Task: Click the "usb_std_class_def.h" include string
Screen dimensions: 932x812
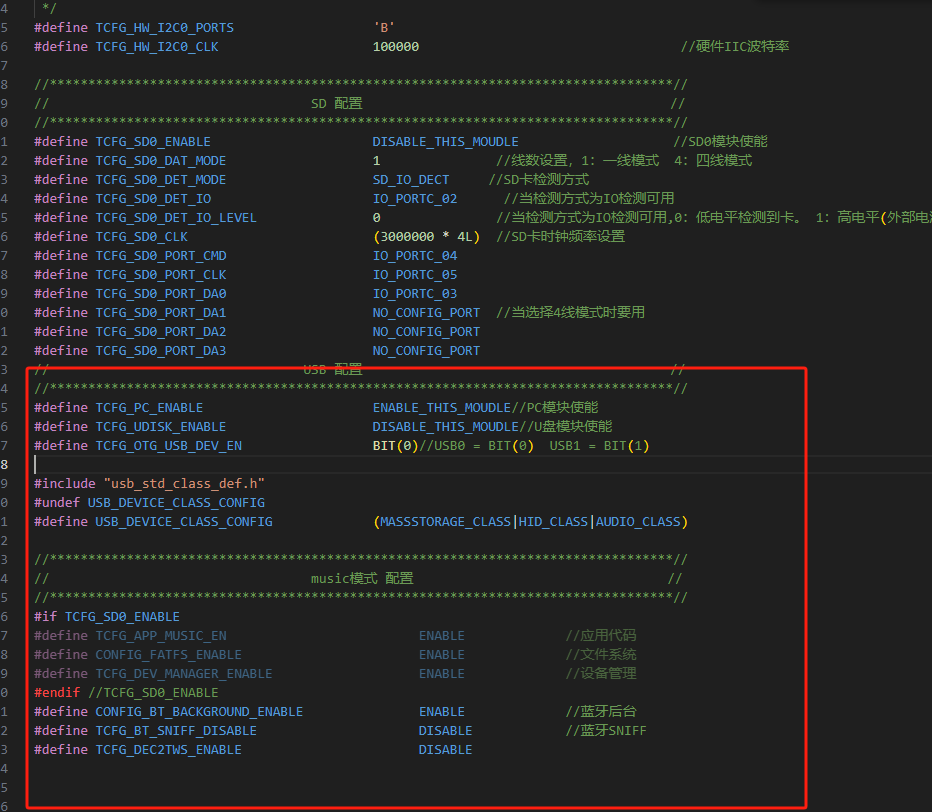Action: click(184, 484)
